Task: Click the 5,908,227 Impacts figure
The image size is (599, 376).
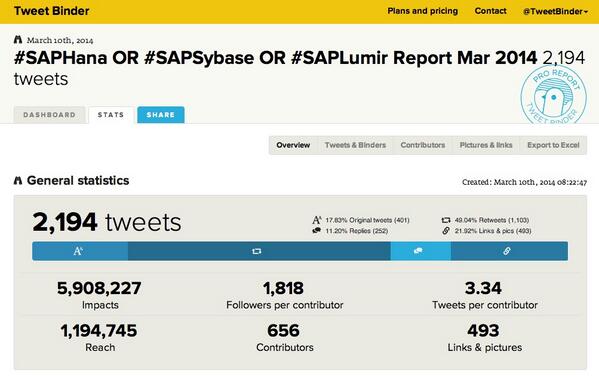Action: (99, 288)
